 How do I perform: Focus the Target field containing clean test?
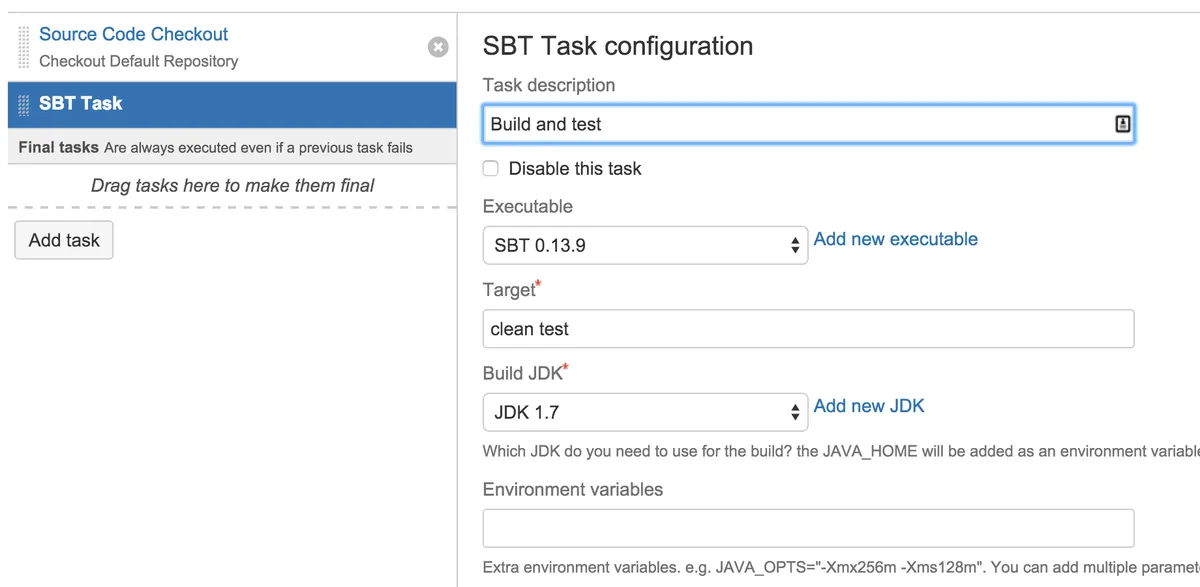pyautogui.click(x=808, y=329)
